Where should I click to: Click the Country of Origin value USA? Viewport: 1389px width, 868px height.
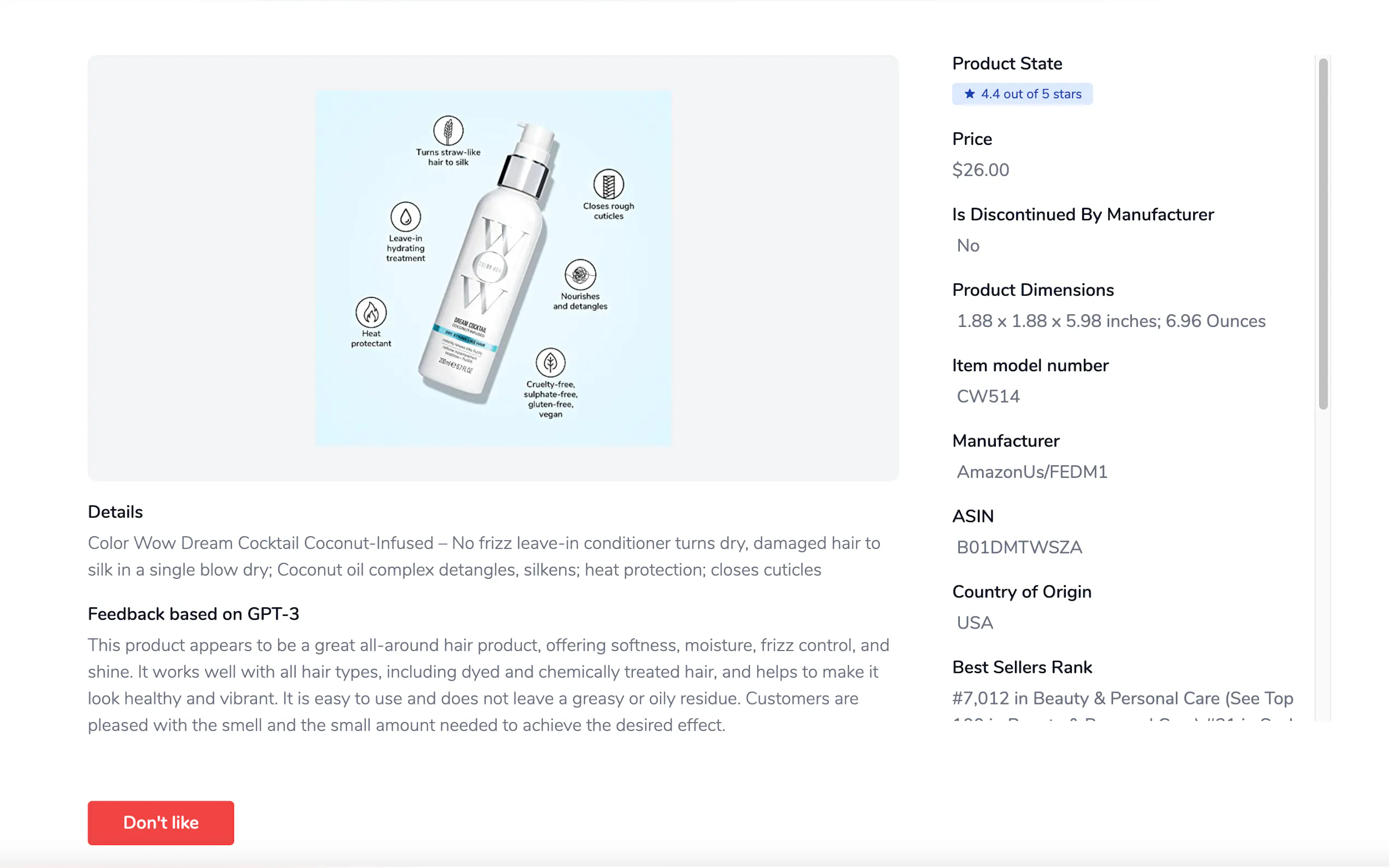pyautogui.click(x=974, y=623)
